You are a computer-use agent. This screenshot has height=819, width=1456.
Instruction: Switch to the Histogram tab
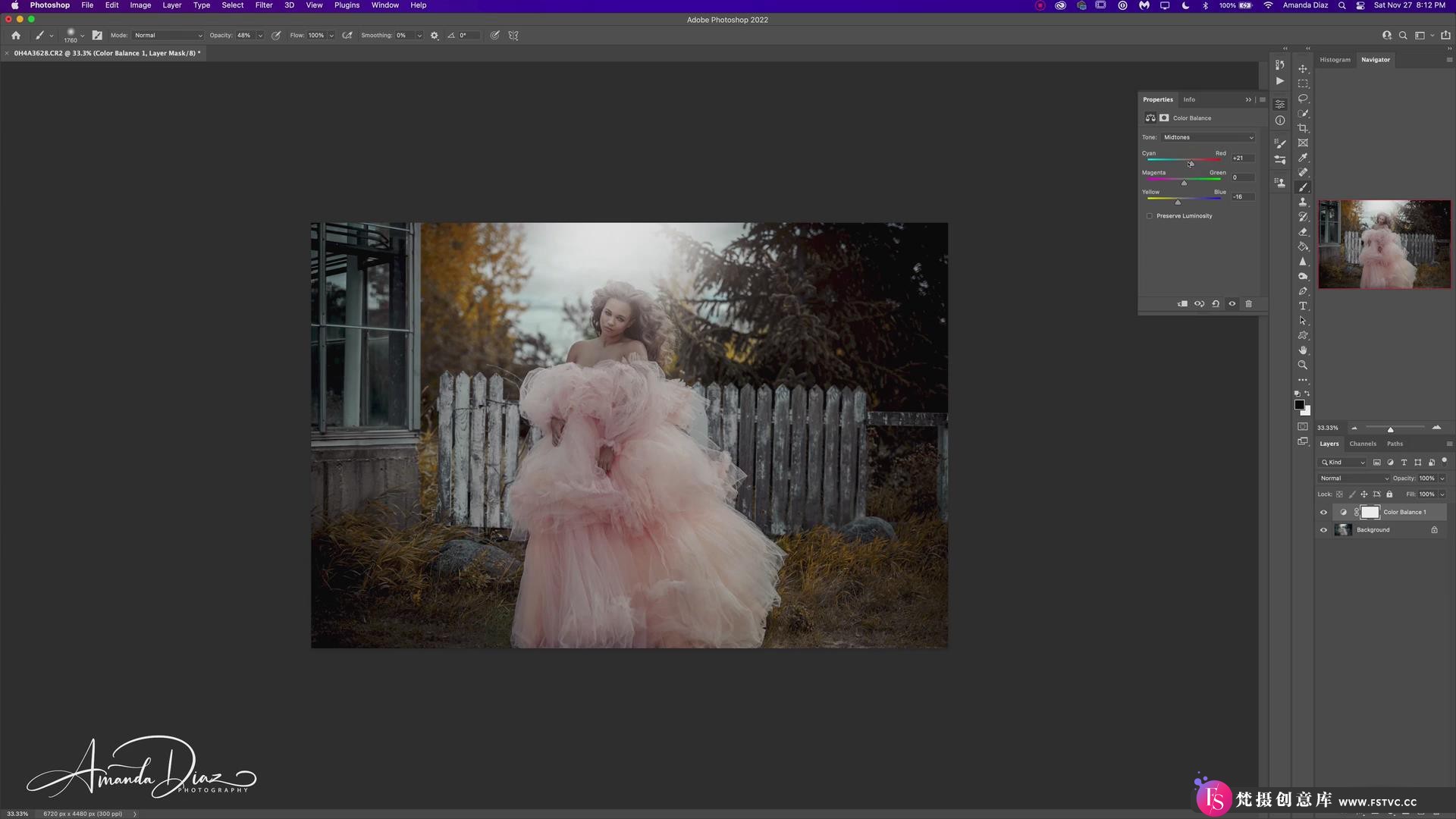(x=1335, y=60)
